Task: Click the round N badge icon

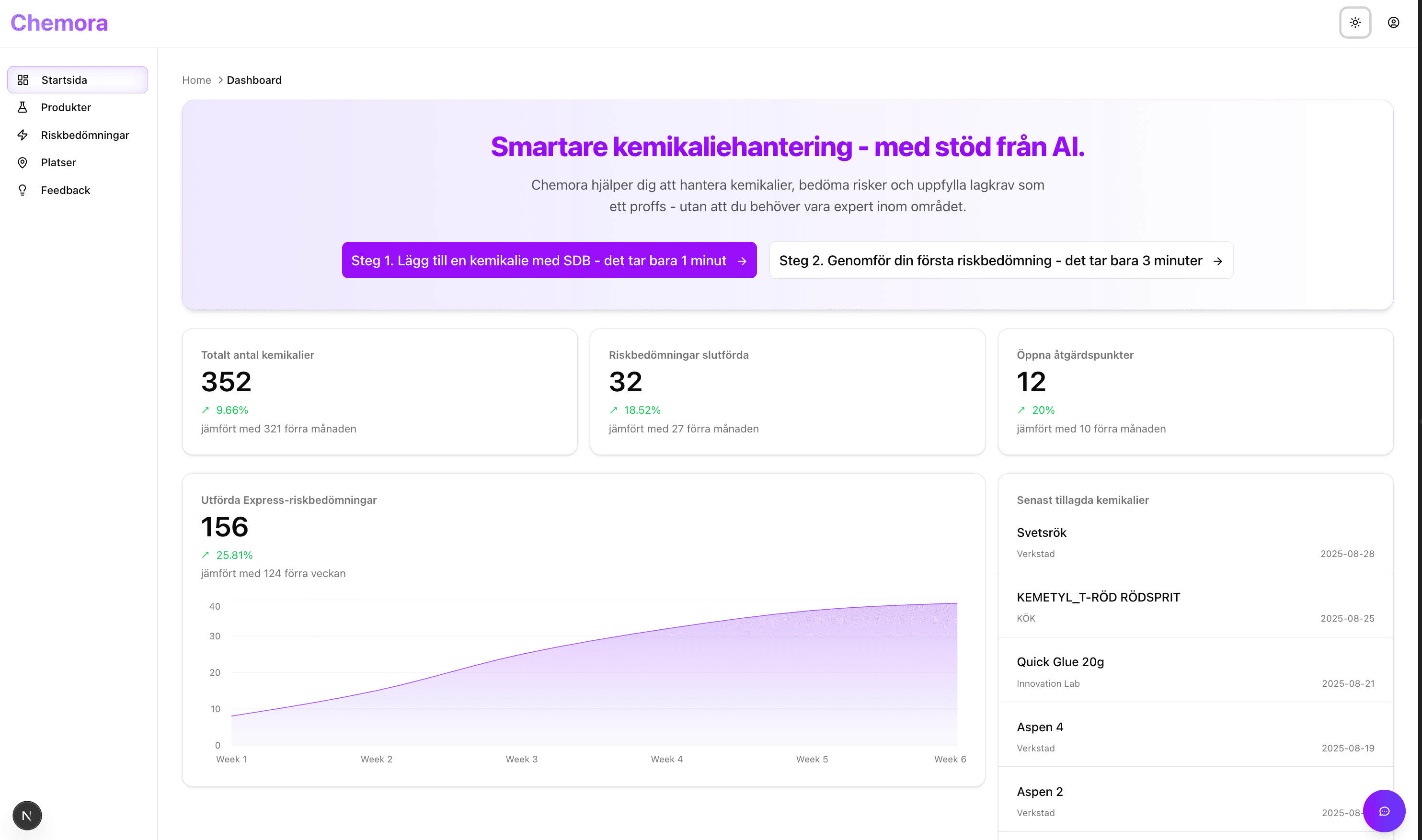Action: 27,815
